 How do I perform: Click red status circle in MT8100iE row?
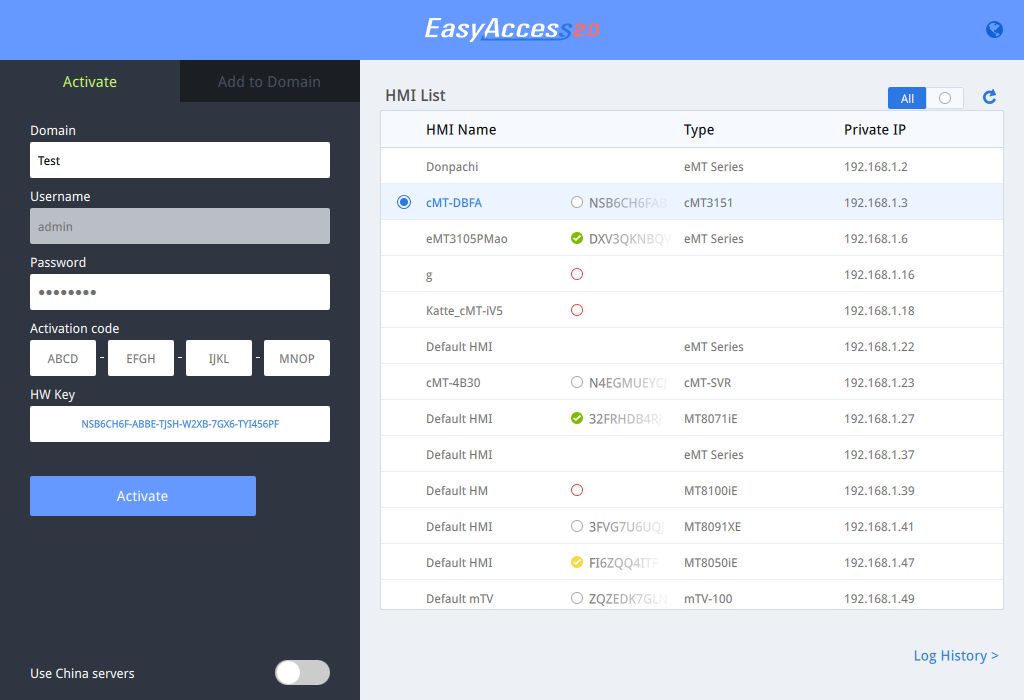(x=577, y=490)
